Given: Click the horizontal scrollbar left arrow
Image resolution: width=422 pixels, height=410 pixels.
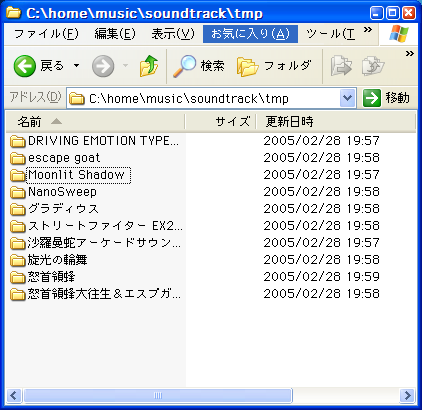Looking at the screenshot, I should click(14, 396).
